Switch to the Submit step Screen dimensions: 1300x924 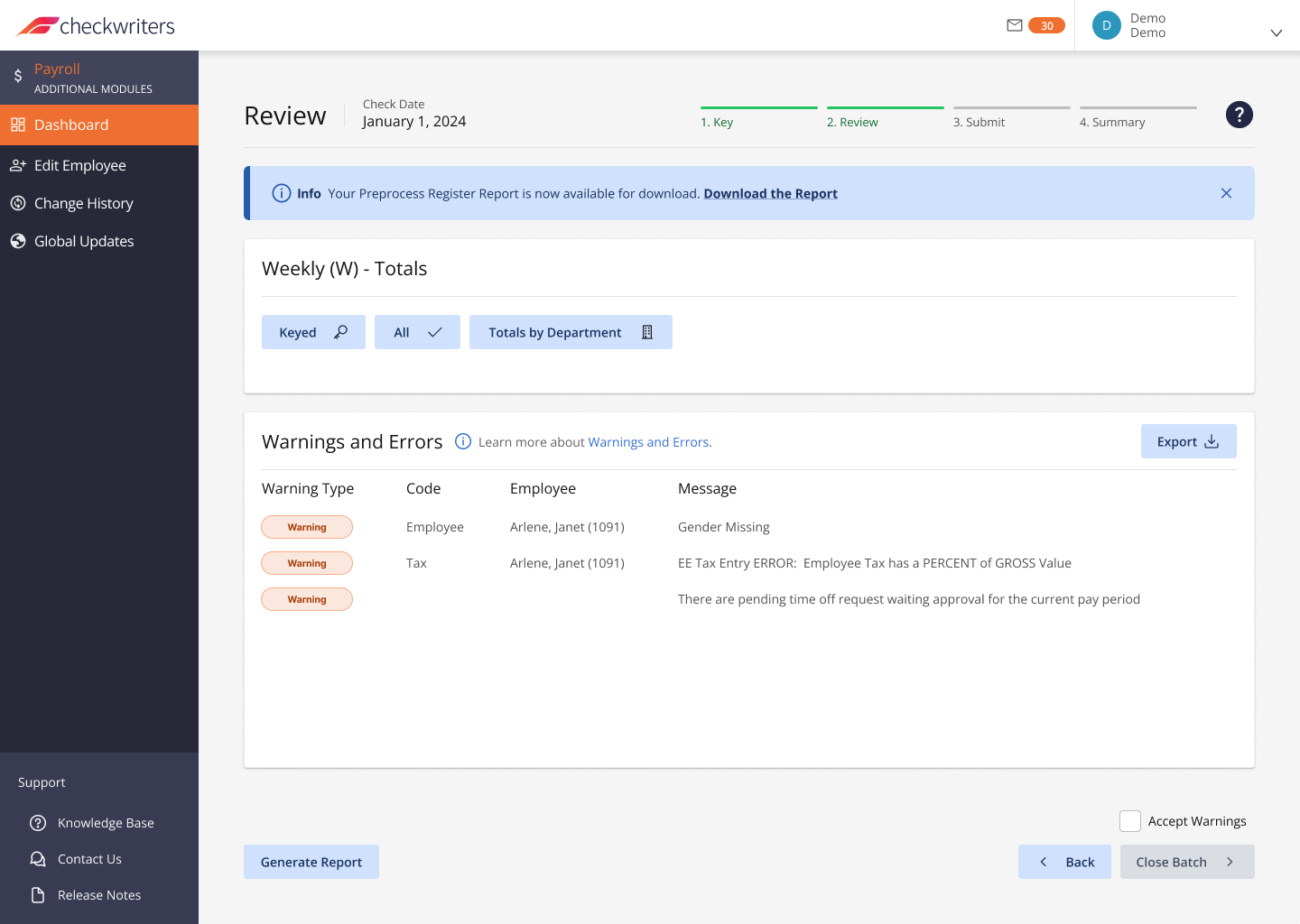tap(979, 122)
